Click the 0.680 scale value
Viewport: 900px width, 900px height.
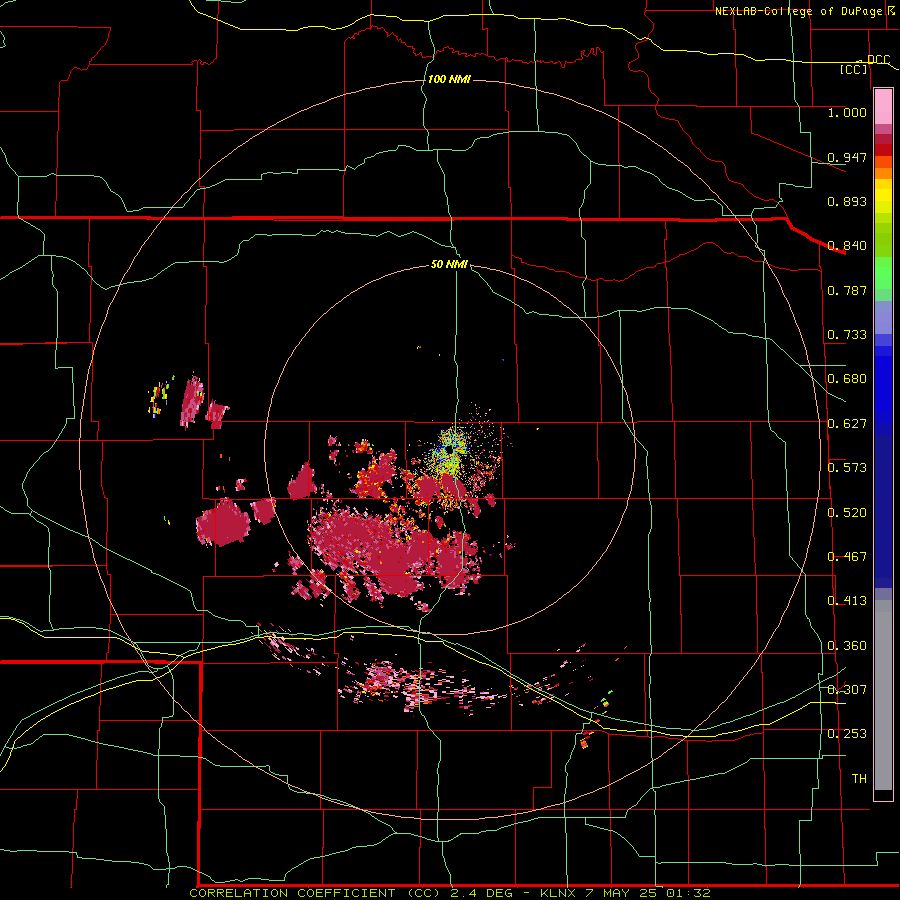pos(847,379)
